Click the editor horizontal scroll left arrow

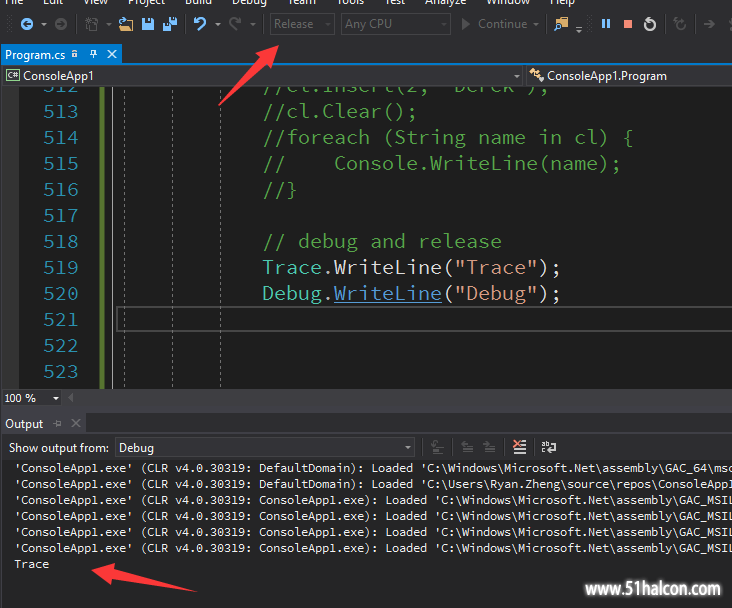click(71, 398)
